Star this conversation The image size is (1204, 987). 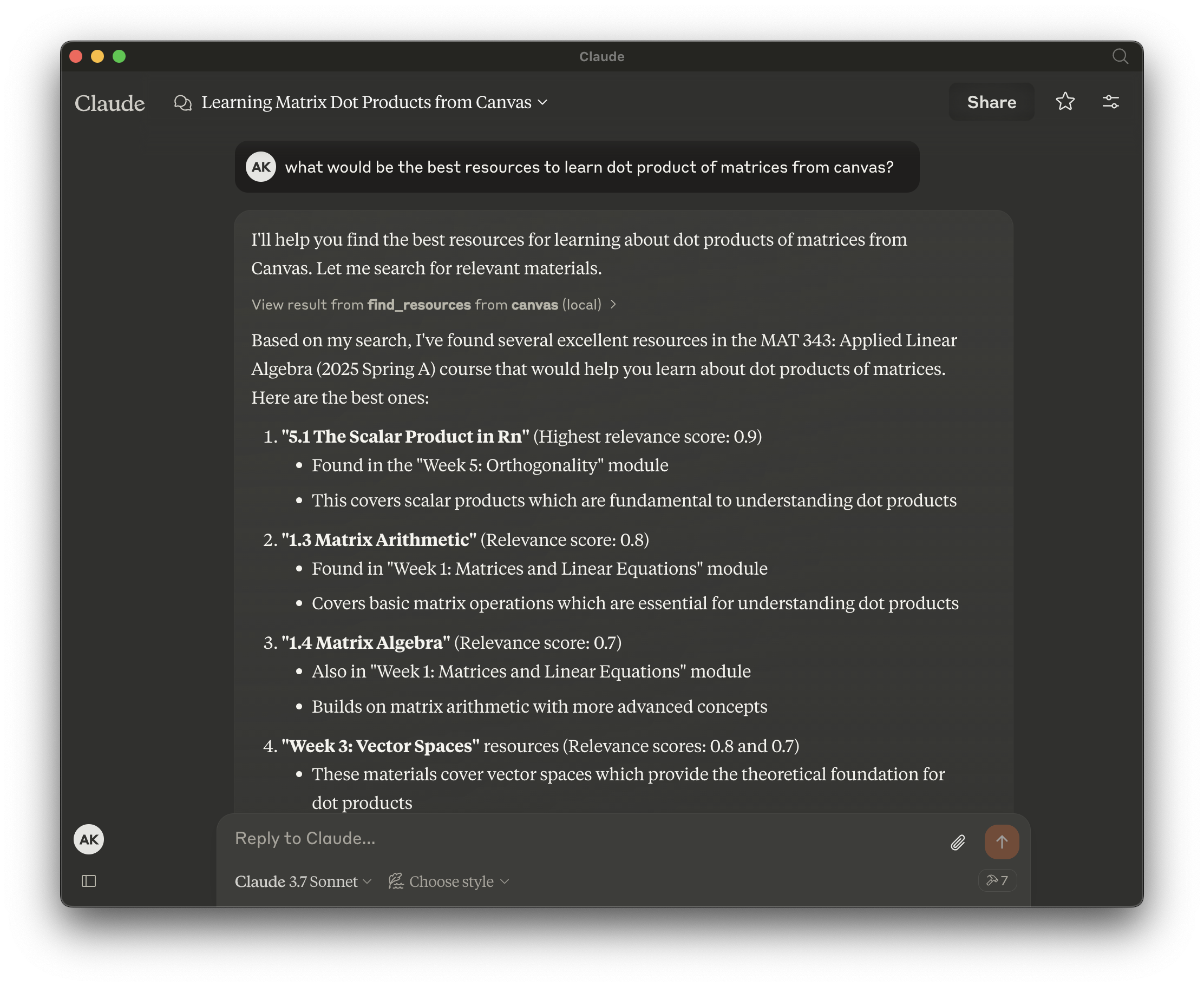coord(1065,102)
